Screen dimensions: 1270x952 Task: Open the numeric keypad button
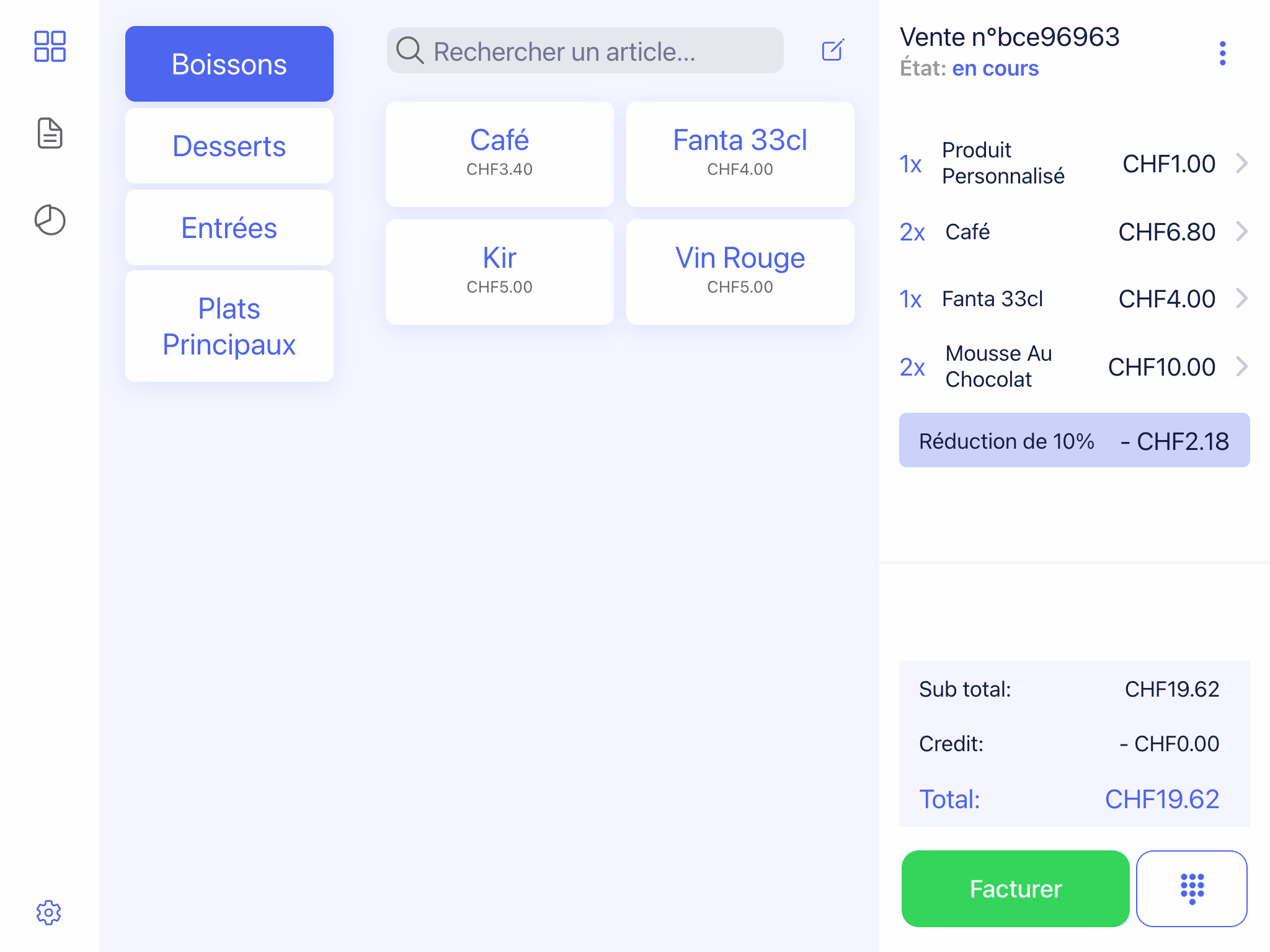pyautogui.click(x=1191, y=888)
